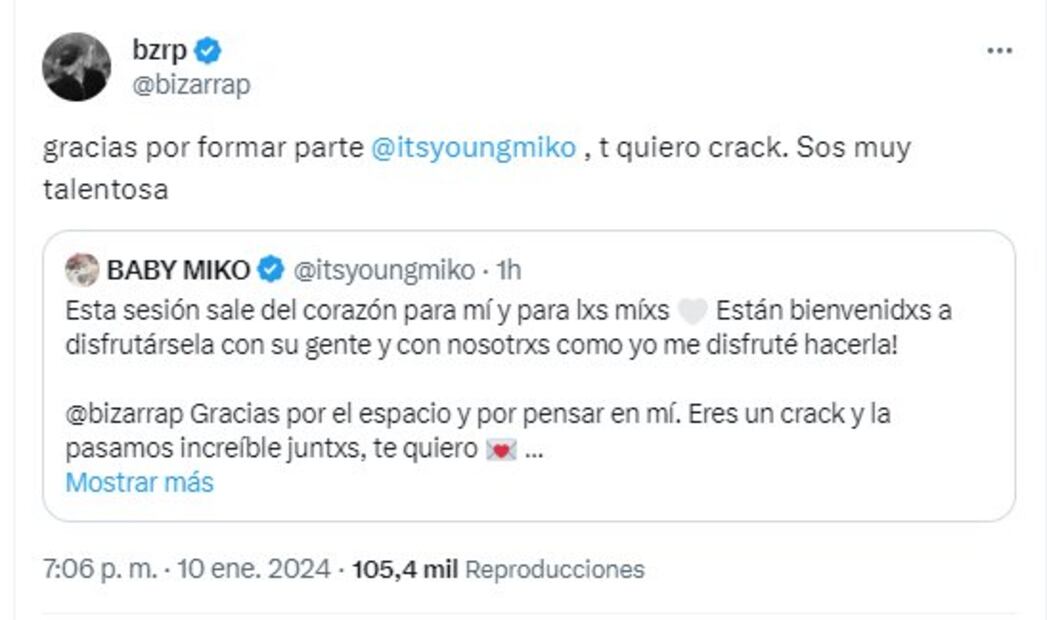
Task: Click BABY MIKO's small avatar in the quoted tweet
Action: coord(82,270)
